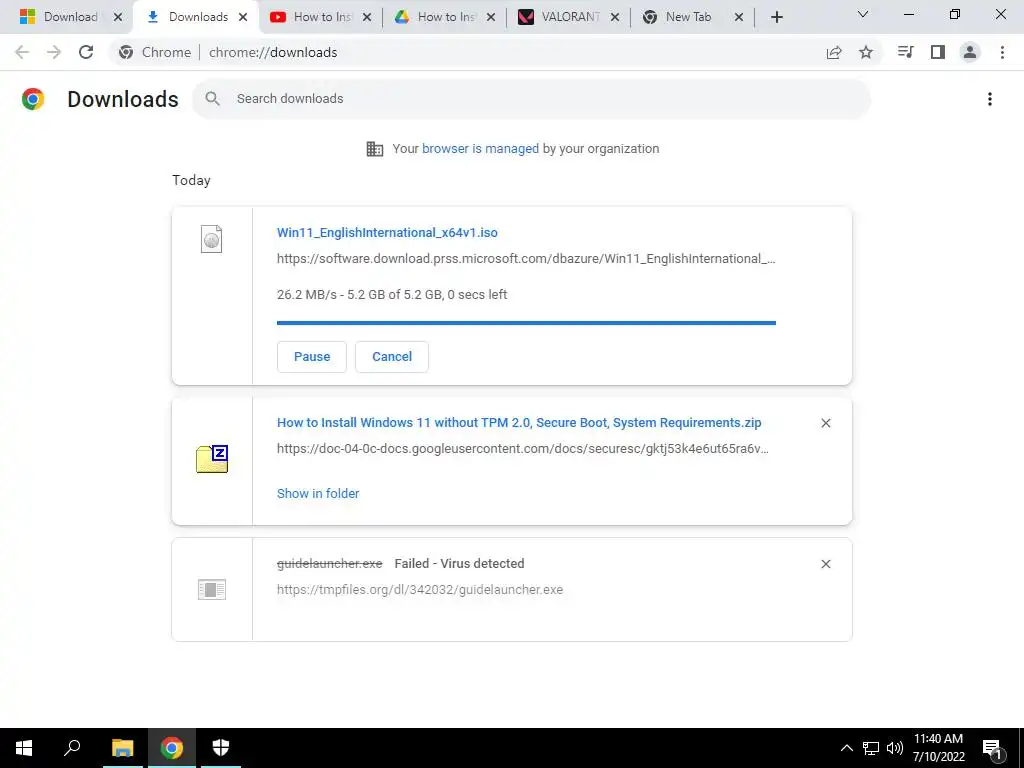Reload the downloads page
The height and width of the screenshot is (768, 1024).
point(86,52)
